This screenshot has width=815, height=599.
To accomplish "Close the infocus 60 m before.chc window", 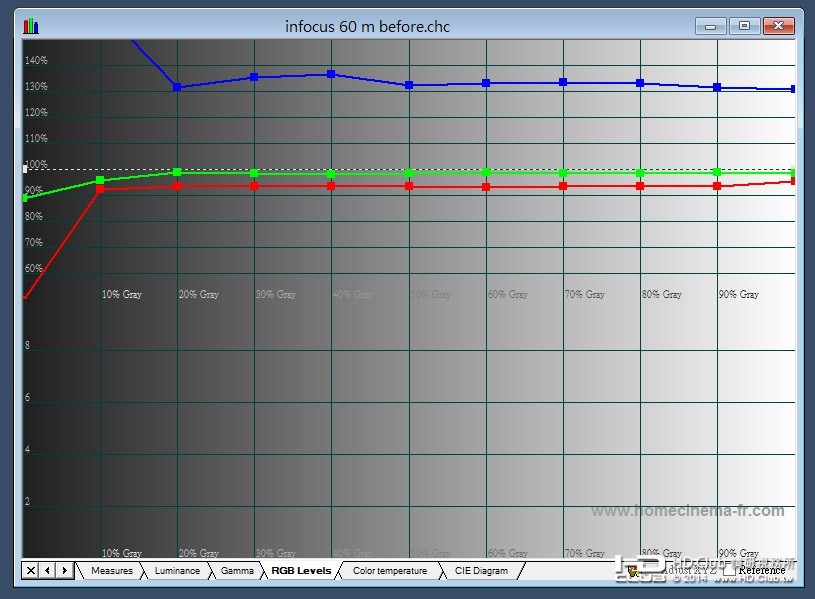I will click(779, 26).
